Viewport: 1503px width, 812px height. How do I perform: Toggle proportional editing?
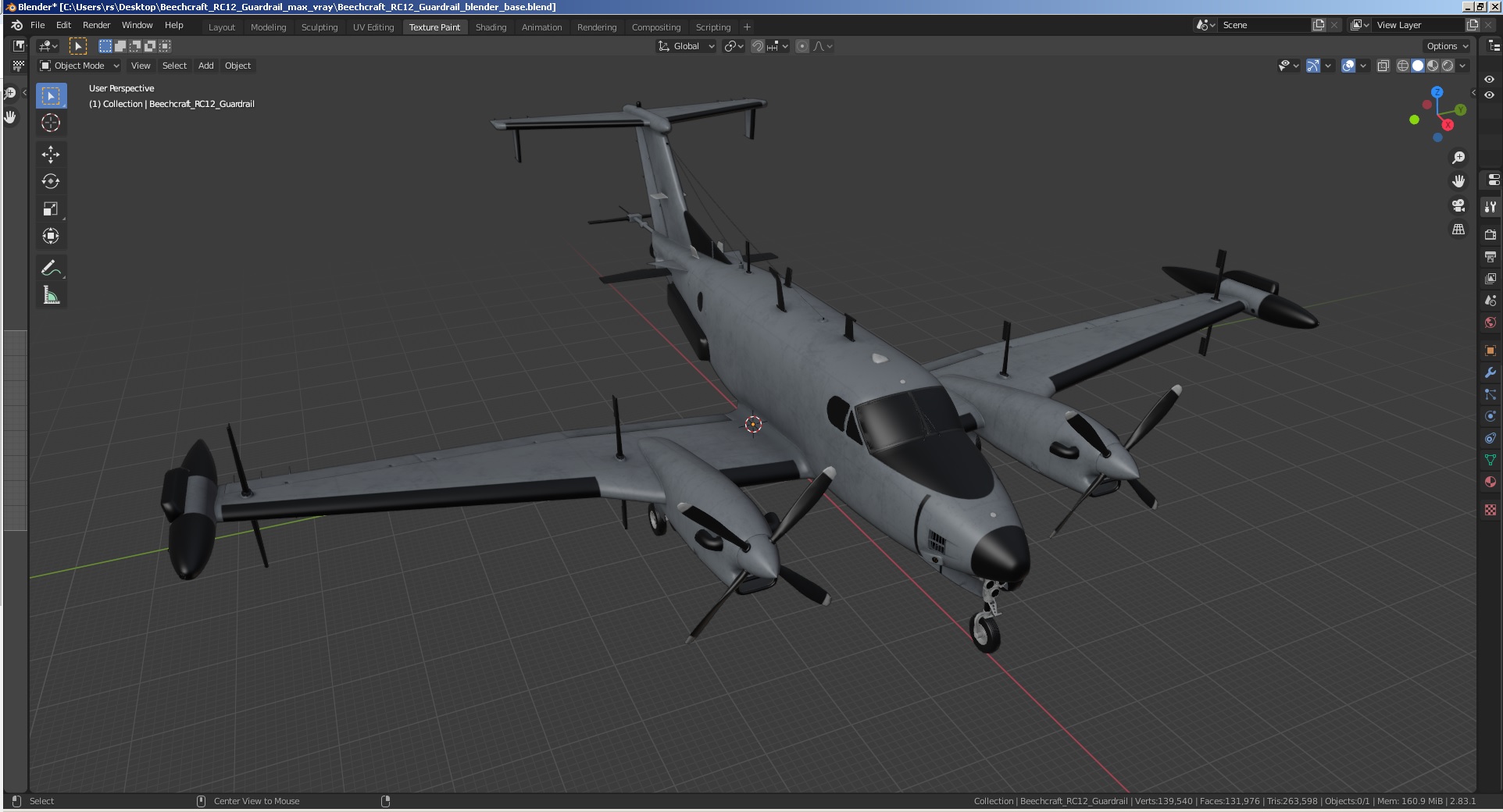click(802, 46)
